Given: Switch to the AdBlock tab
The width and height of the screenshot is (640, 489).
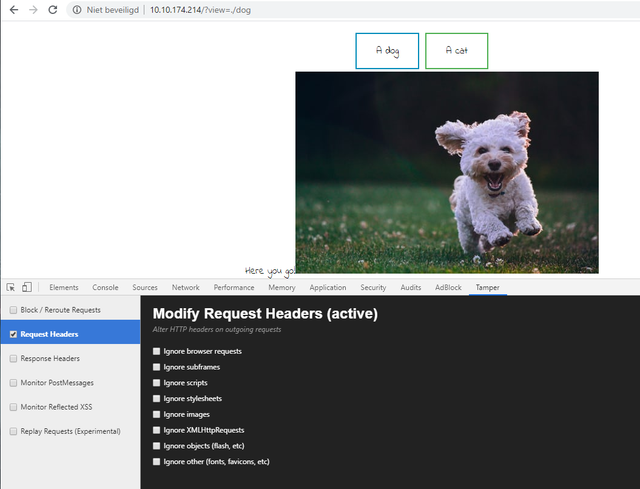Looking at the screenshot, I should point(448,287).
